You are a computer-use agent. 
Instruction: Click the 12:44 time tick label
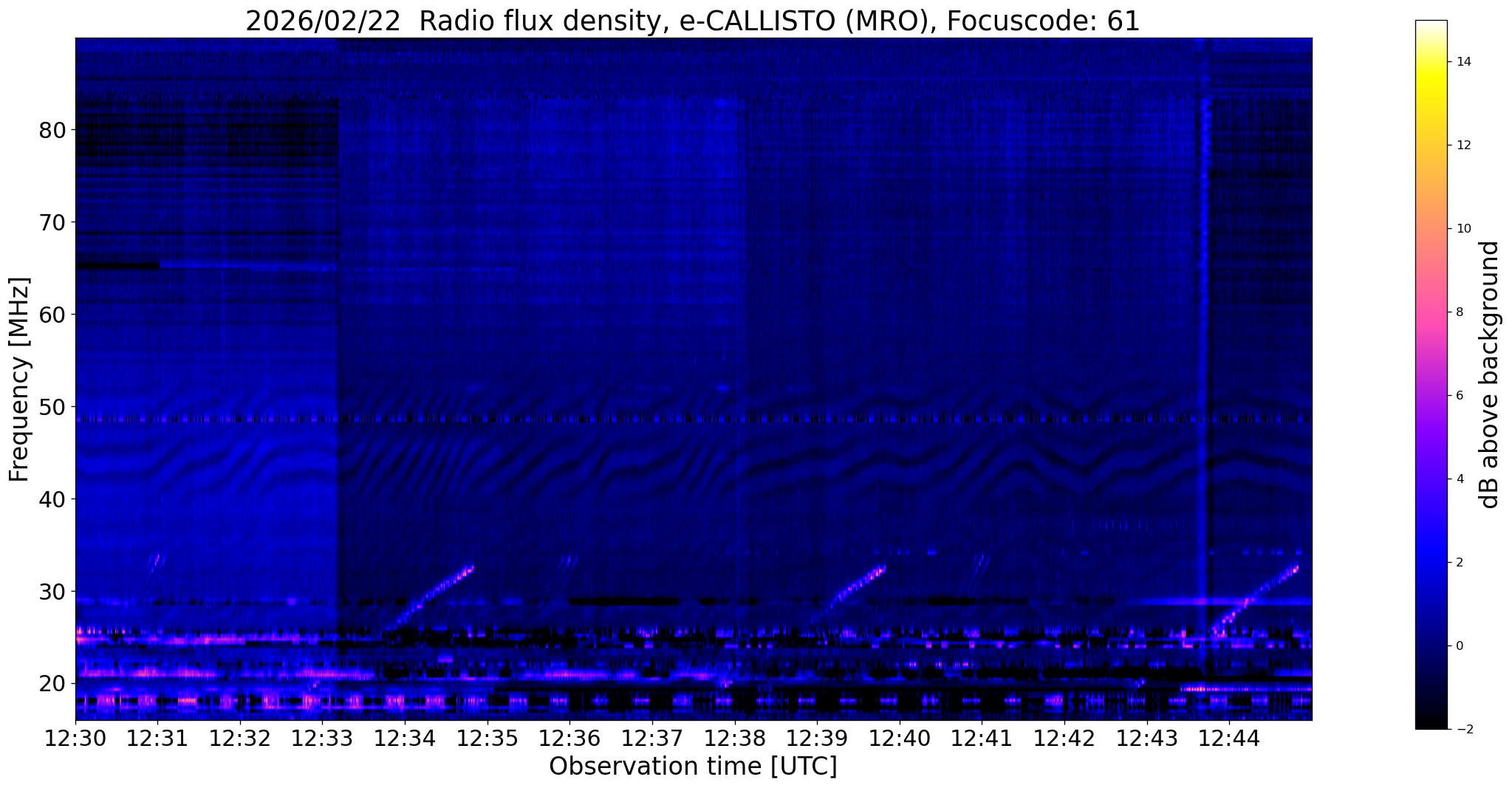(1229, 739)
